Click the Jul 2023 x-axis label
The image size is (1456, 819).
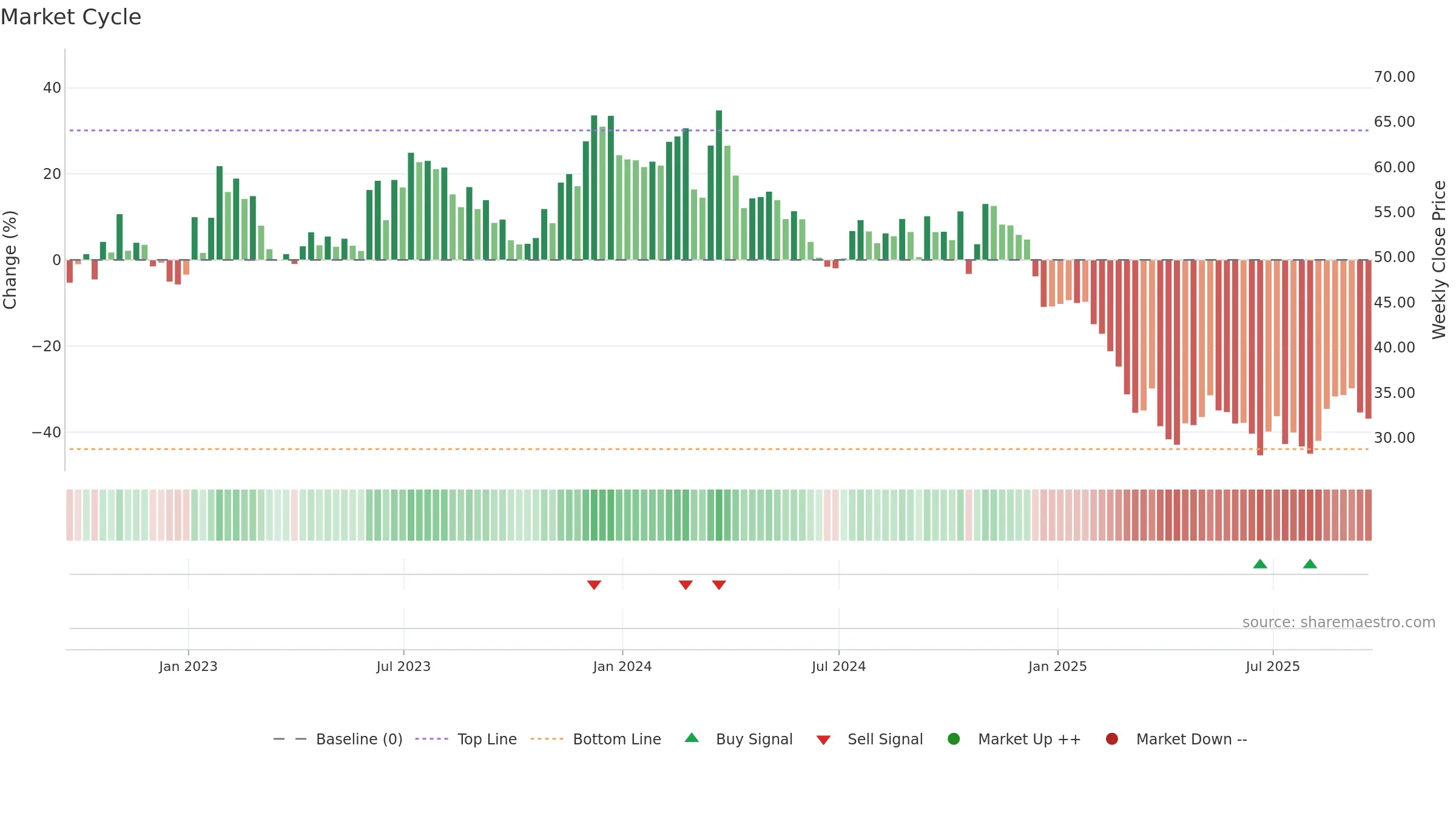pyautogui.click(x=403, y=666)
